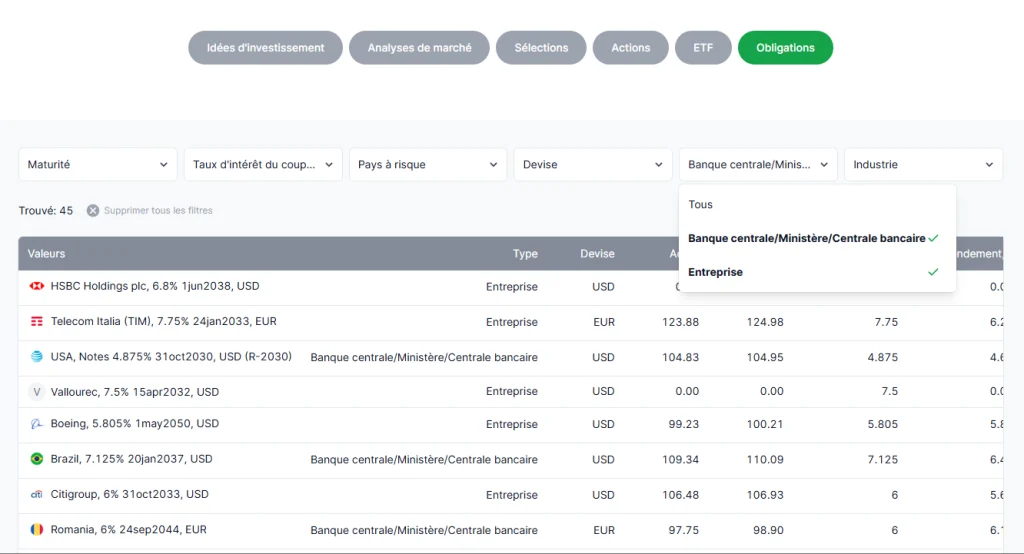1024x554 pixels.
Task: Open Vallourec 7.5% 15apr2032 bond
Action: pos(135,392)
